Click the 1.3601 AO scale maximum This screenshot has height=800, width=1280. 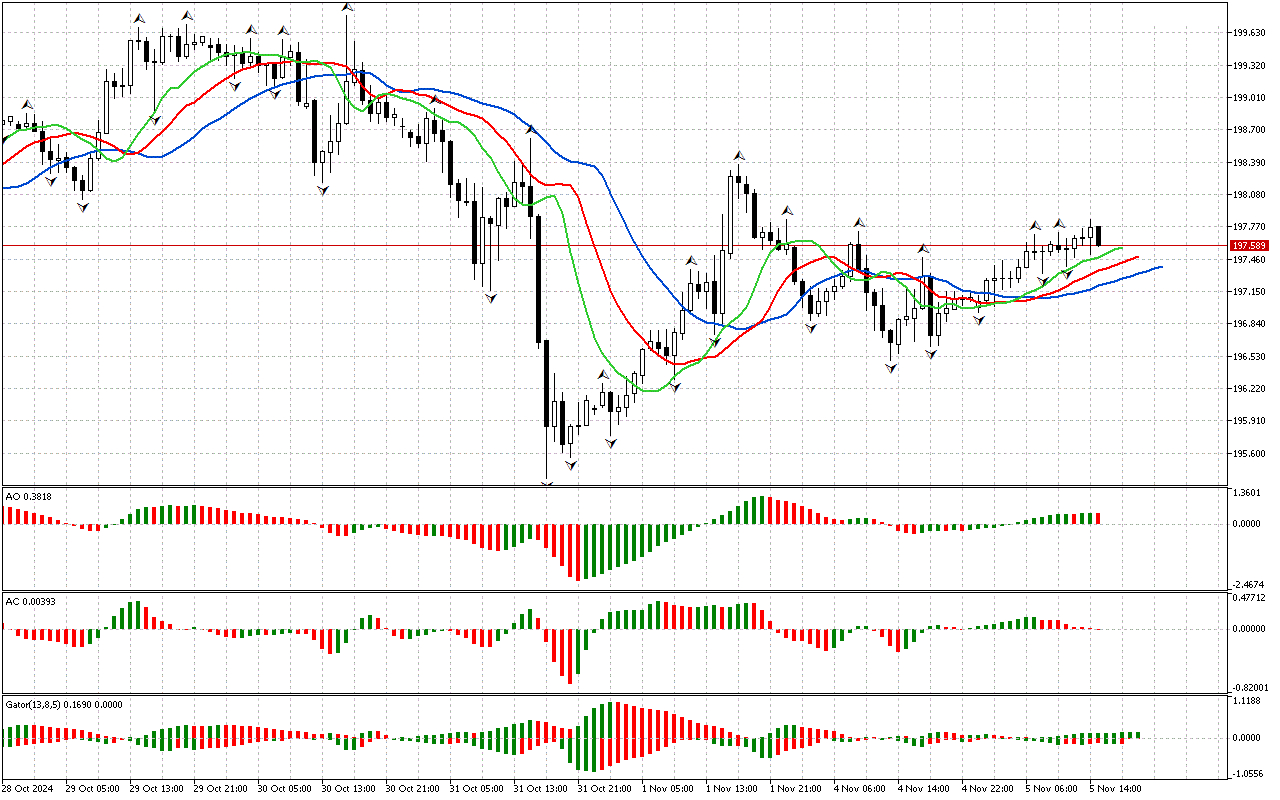pyautogui.click(x=1249, y=494)
